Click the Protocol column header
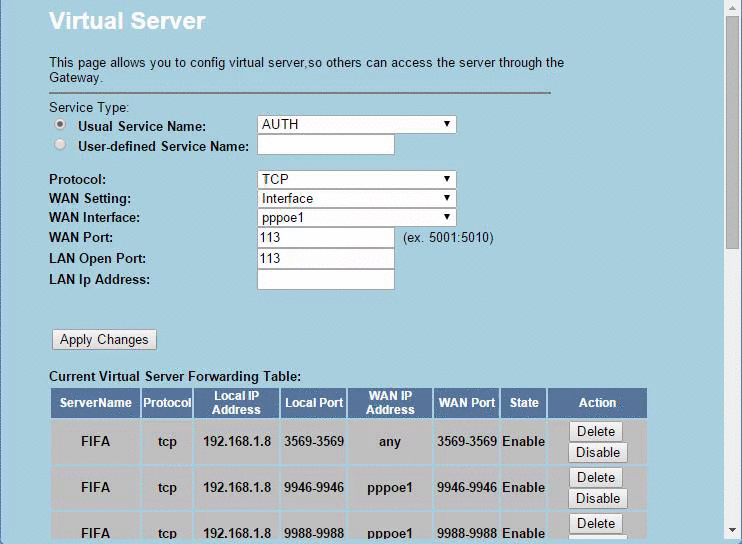Screen dimensions: 742x544 coord(167,403)
